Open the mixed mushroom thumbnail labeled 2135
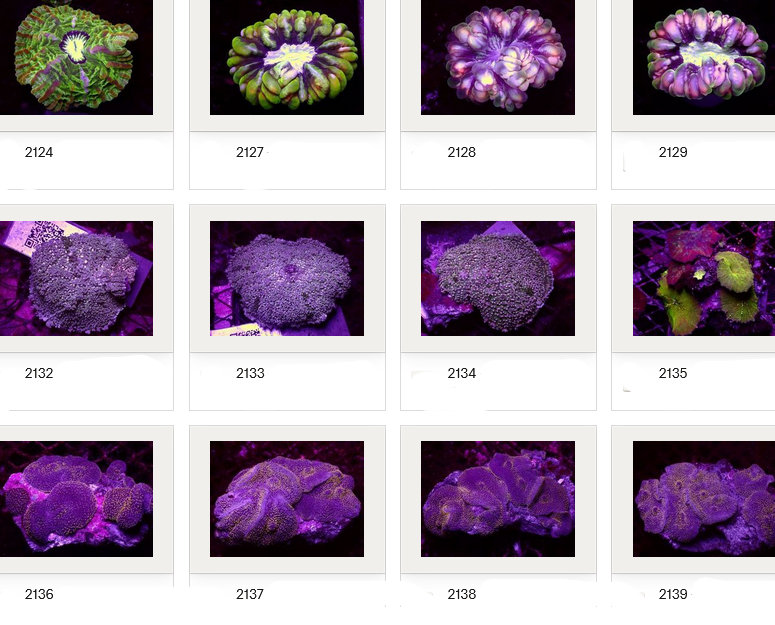 [704, 278]
